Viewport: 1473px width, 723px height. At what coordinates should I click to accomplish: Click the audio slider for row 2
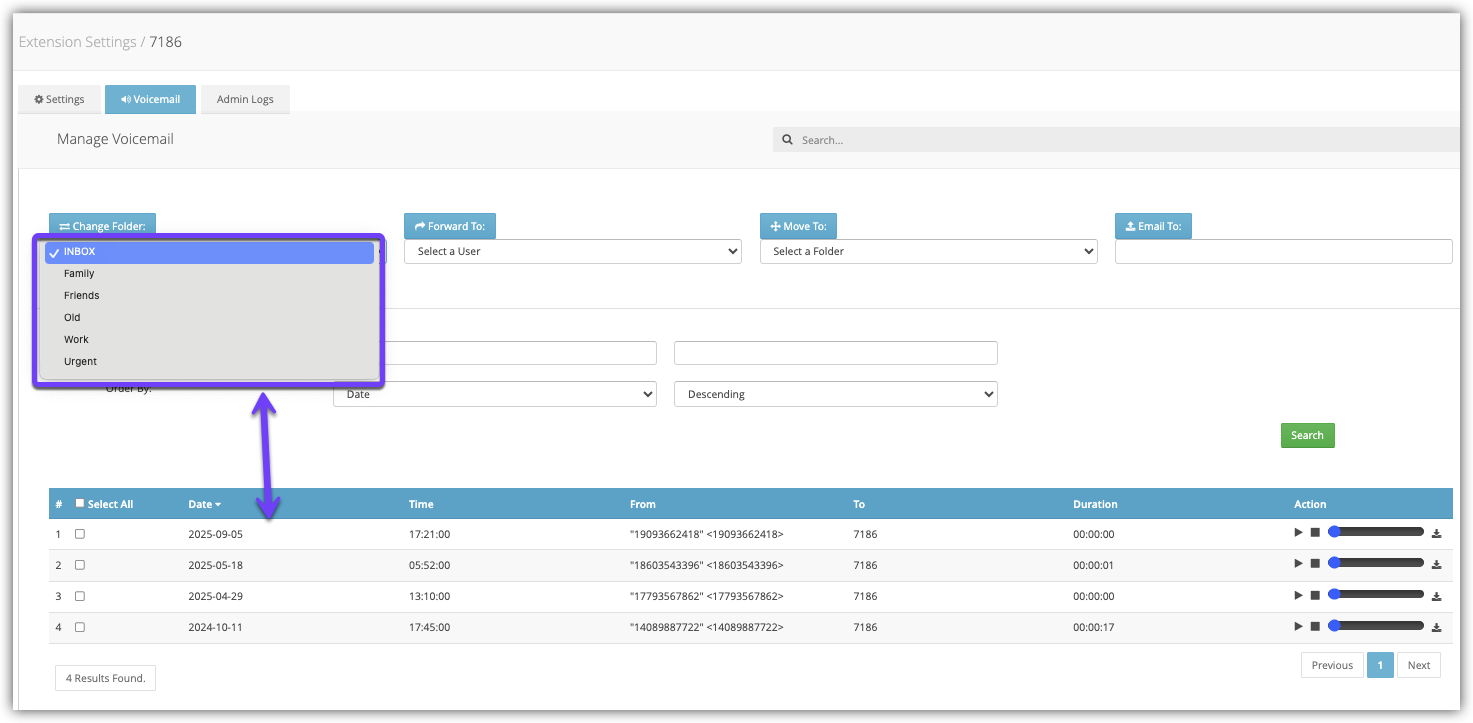1376,564
